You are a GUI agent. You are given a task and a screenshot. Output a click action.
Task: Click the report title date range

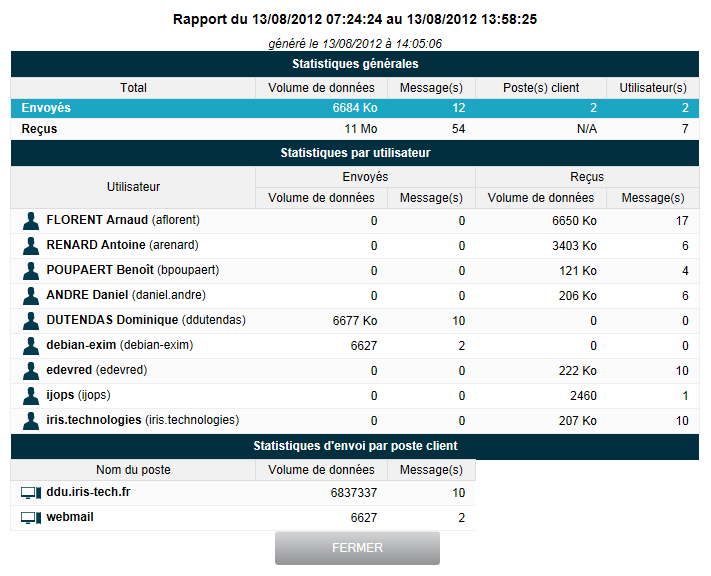tap(355, 20)
